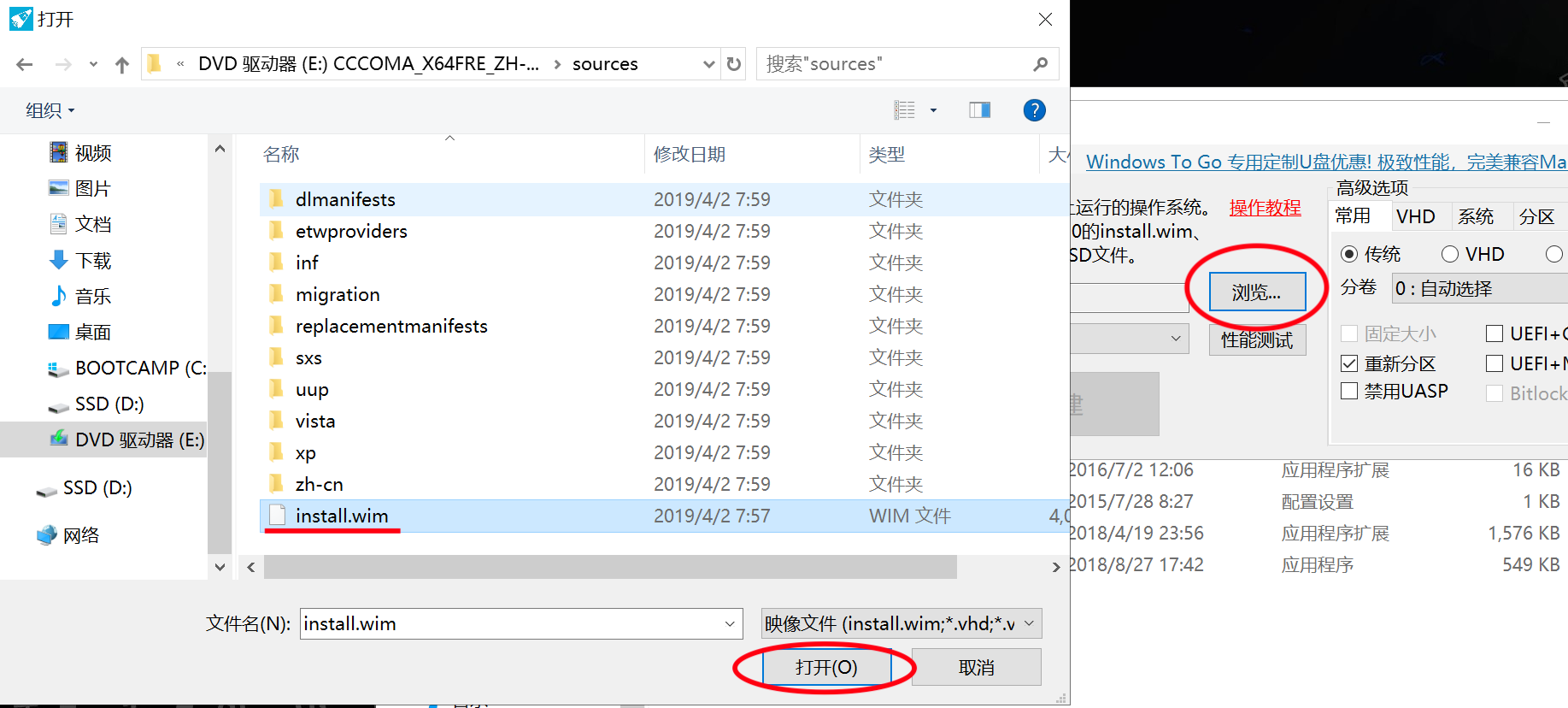Viewport: 1568px width, 708px height.
Task: Select the dlmanifests folder
Action: [x=345, y=199]
